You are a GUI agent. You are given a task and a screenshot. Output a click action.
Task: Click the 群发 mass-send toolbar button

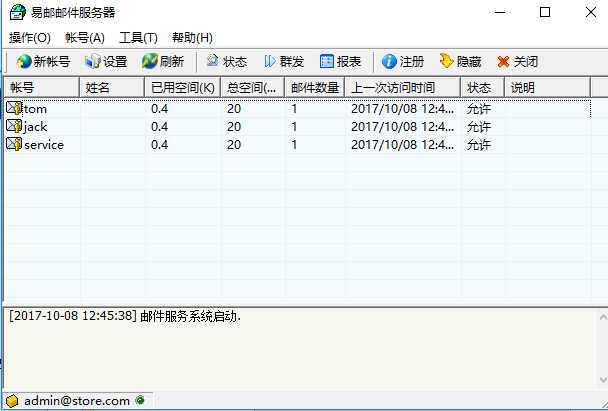click(x=284, y=62)
